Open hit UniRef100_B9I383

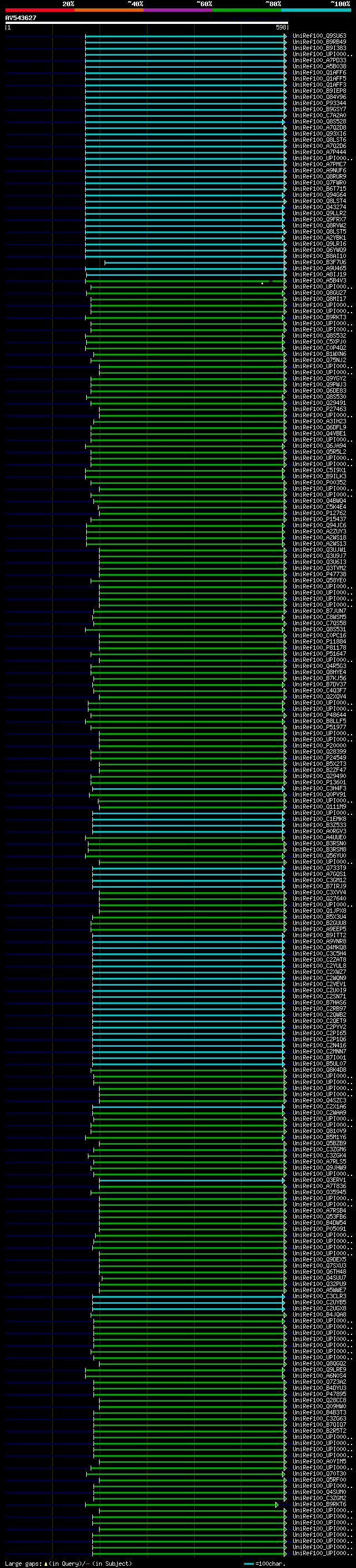point(319,48)
